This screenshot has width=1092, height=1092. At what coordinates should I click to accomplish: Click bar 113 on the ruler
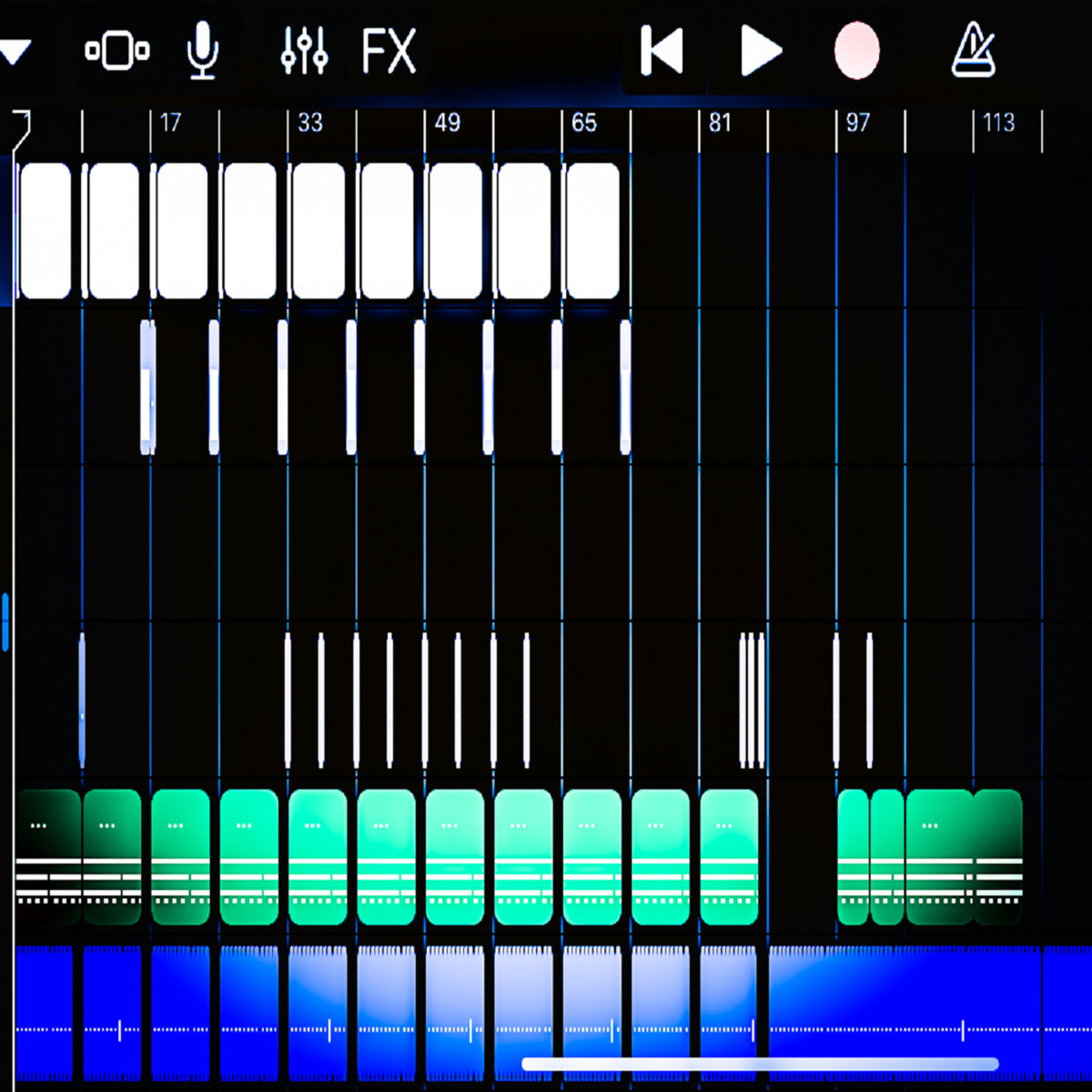pos(998,123)
